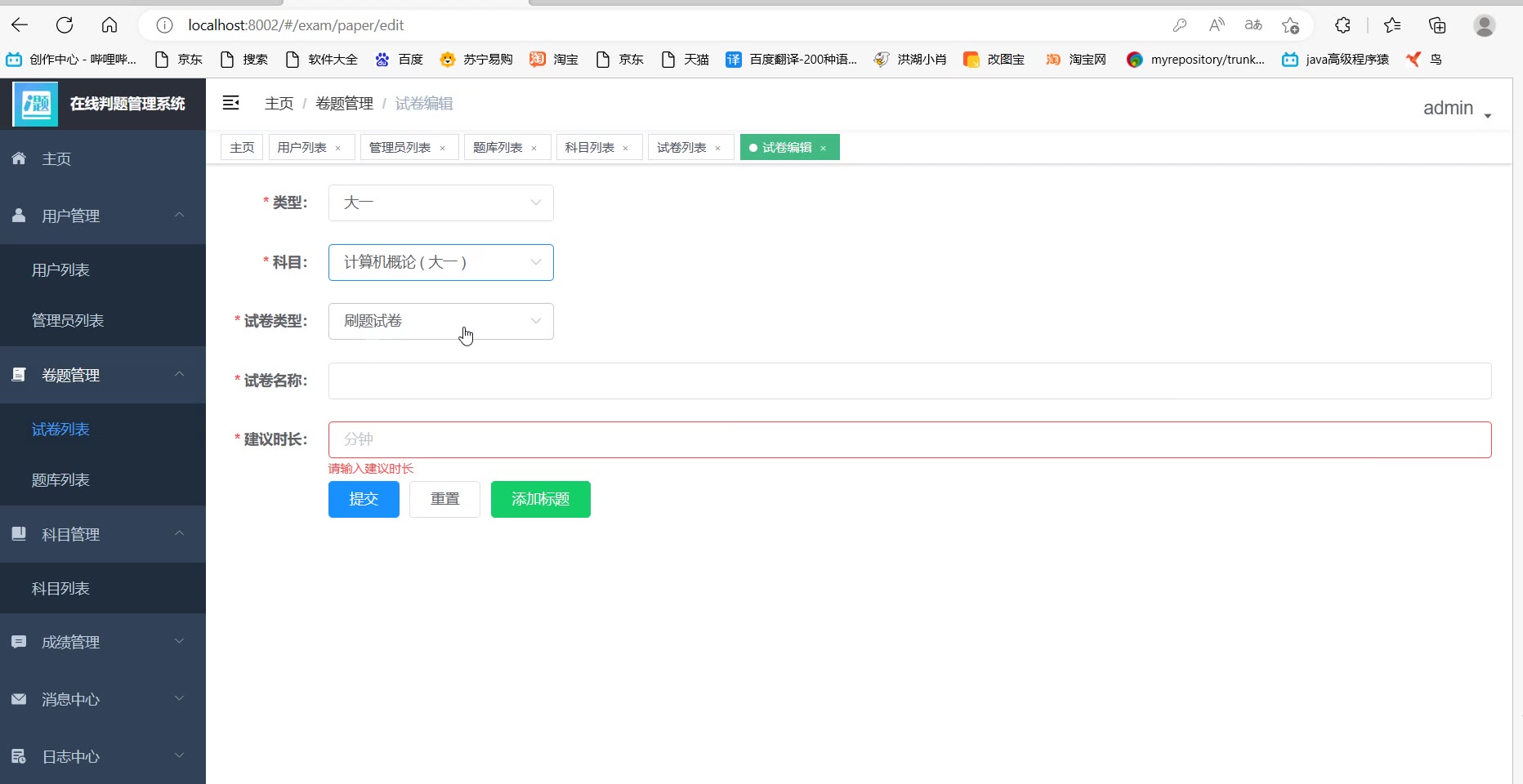Add page to favorites star icon

1291,25
